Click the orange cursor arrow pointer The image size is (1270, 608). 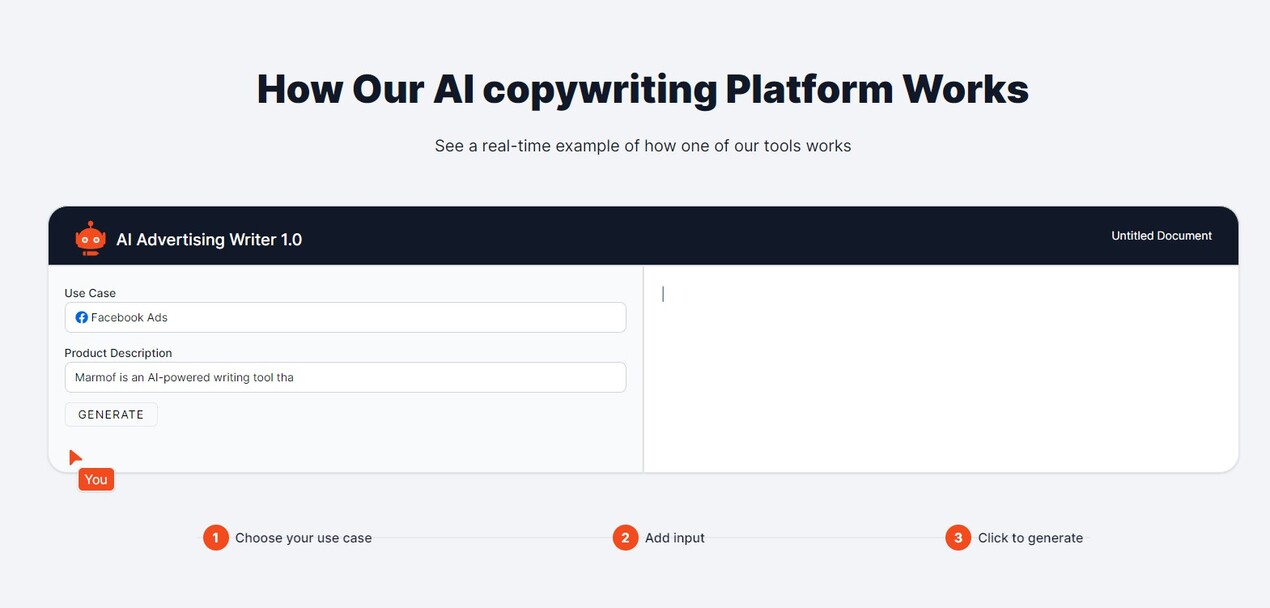coord(75,457)
